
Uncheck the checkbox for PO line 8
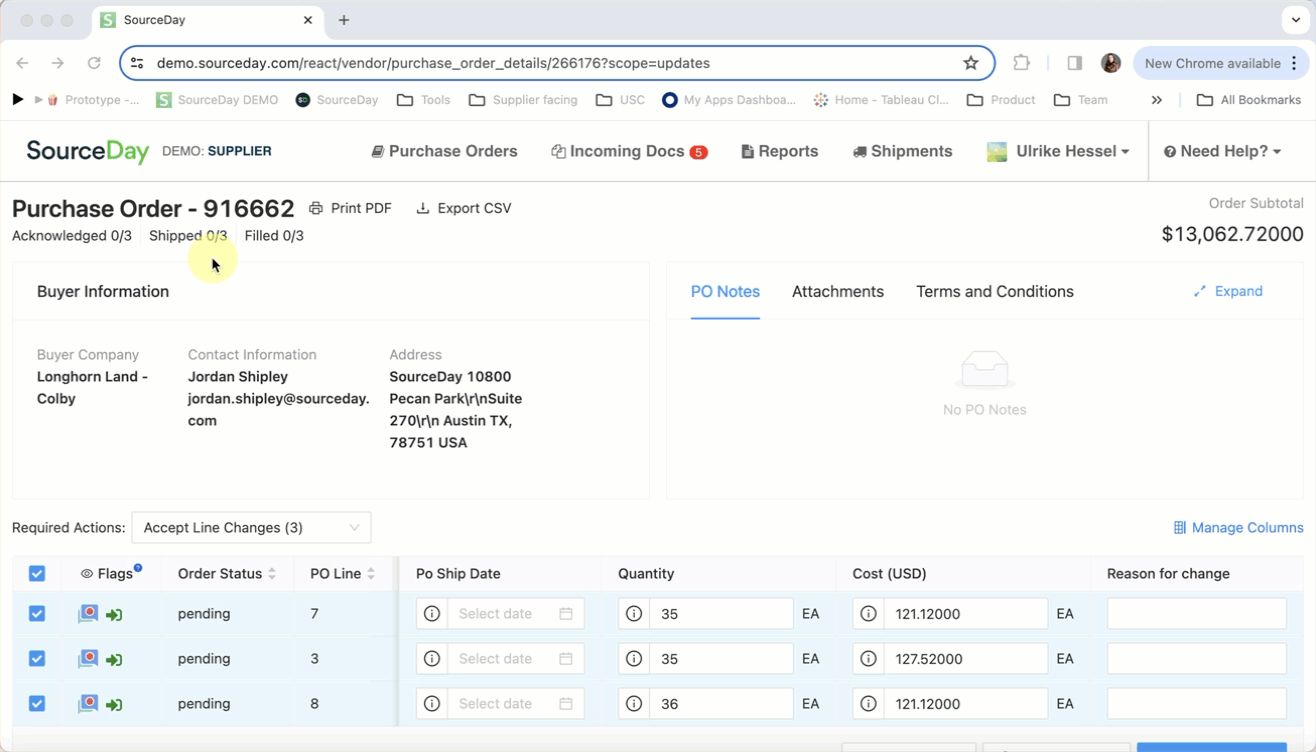point(37,704)
